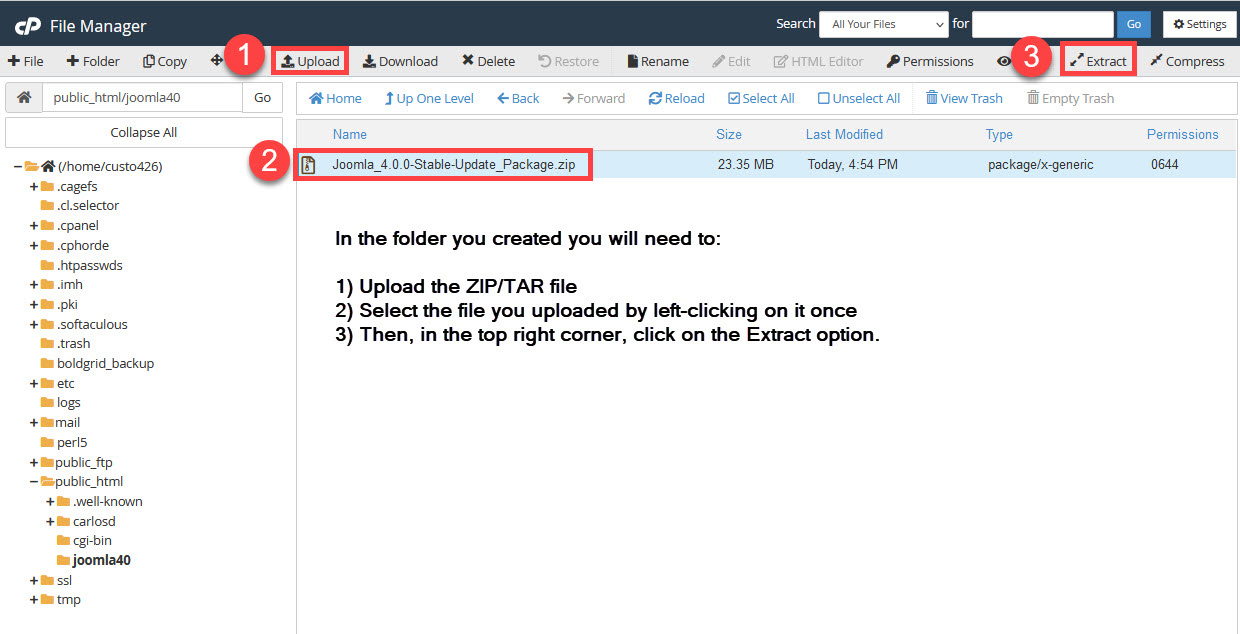Collapse the public_html folder

pos(34,481)
